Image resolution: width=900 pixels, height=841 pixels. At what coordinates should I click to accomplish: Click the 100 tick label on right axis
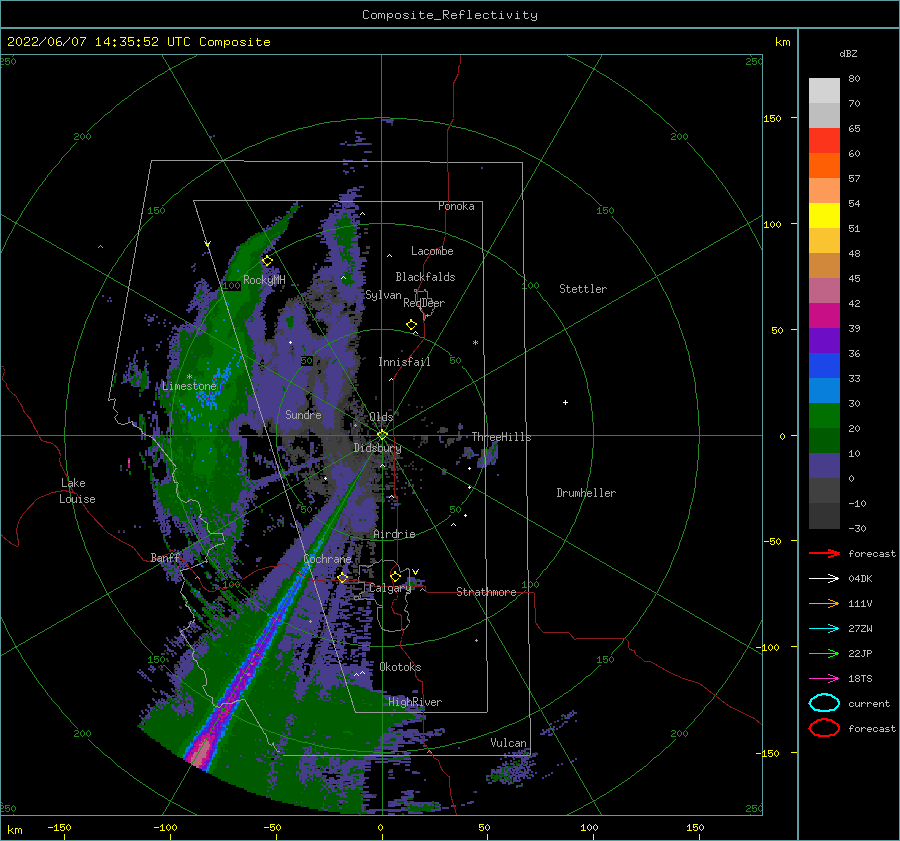773,224
